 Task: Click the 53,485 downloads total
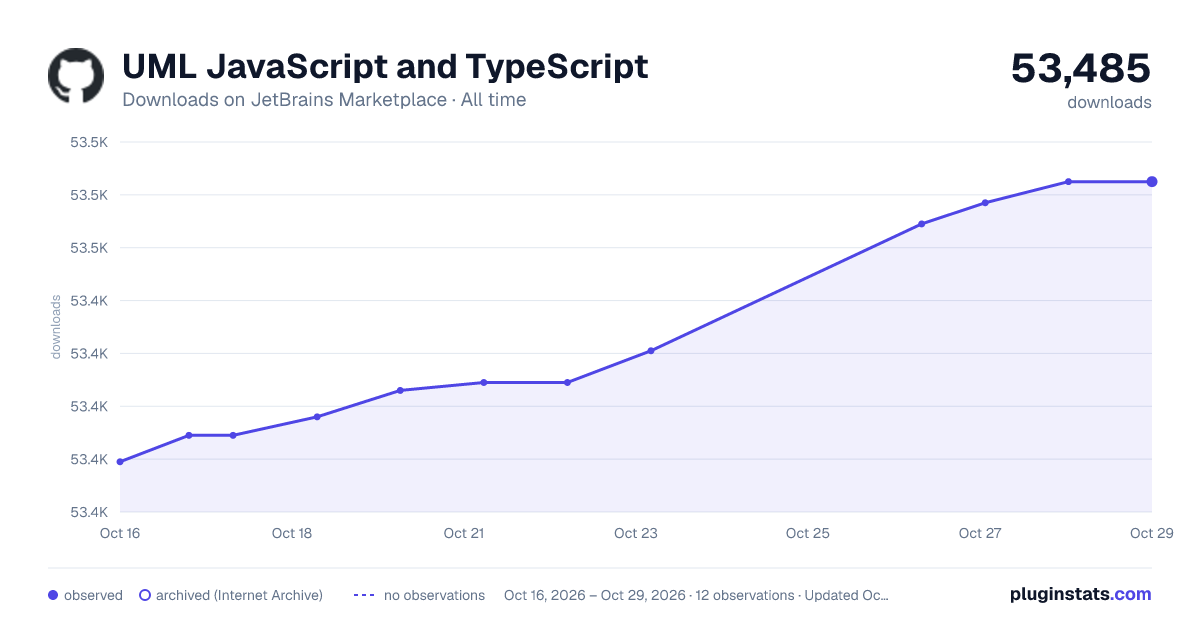click(x=1081, y=69)
